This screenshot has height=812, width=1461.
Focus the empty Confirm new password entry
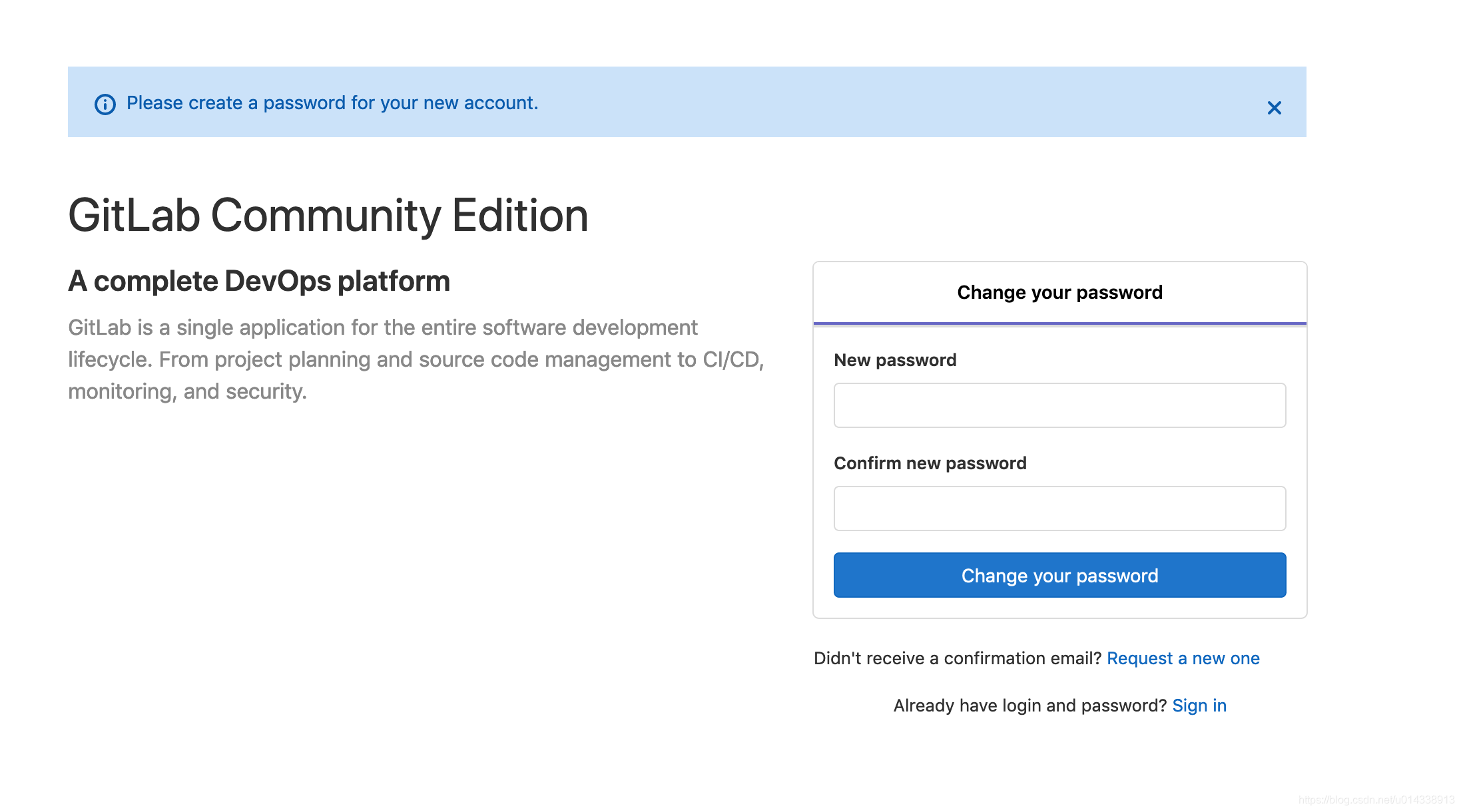(1059, 508)
